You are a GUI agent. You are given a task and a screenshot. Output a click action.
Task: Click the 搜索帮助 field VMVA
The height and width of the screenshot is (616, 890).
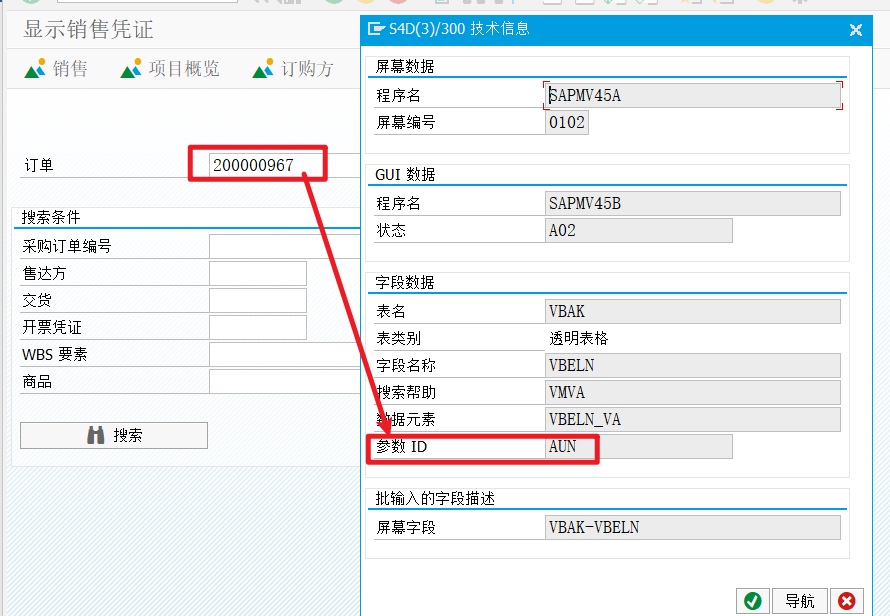692,392
